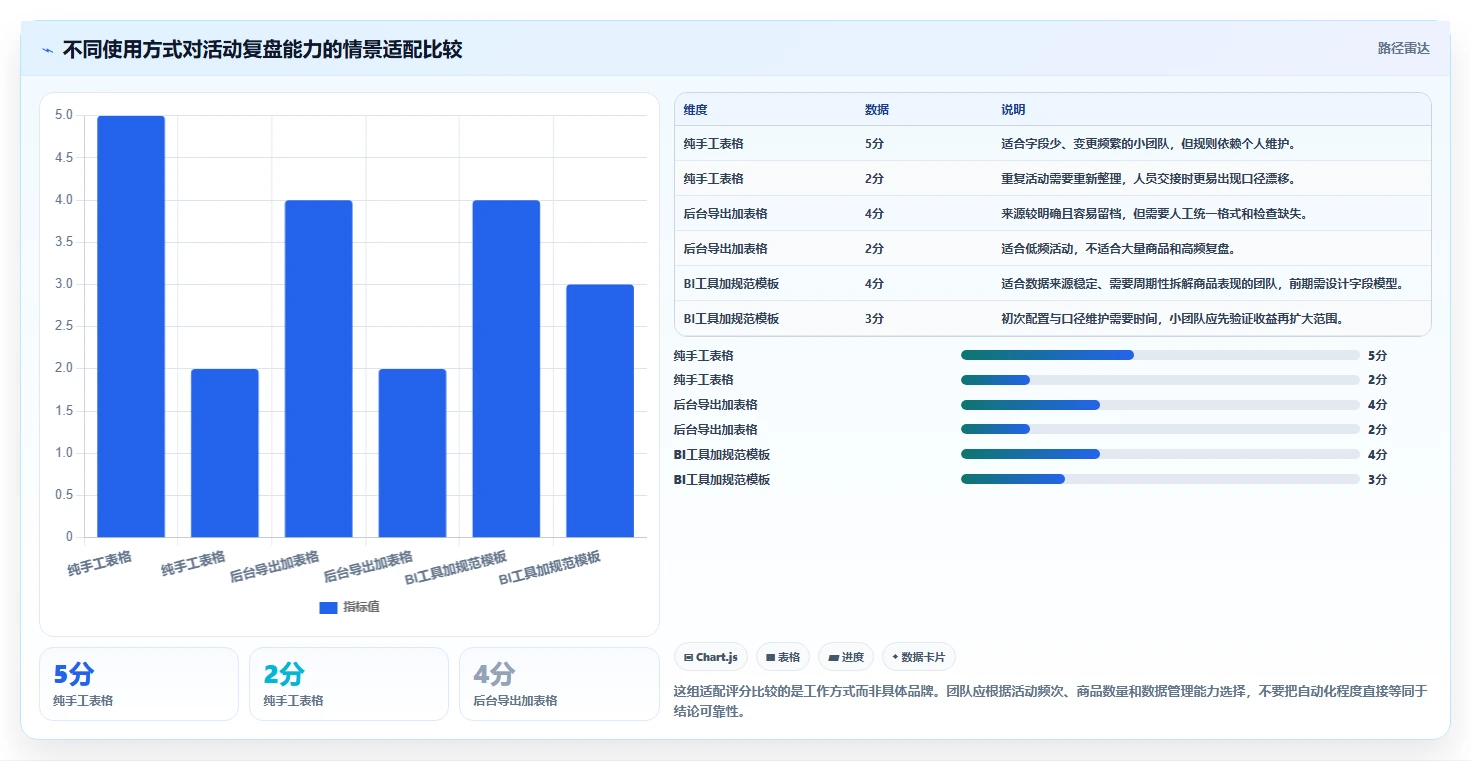
Task: Click the BI工具加规范模板 bar reaching 4.0
Action: coord(506,368)
